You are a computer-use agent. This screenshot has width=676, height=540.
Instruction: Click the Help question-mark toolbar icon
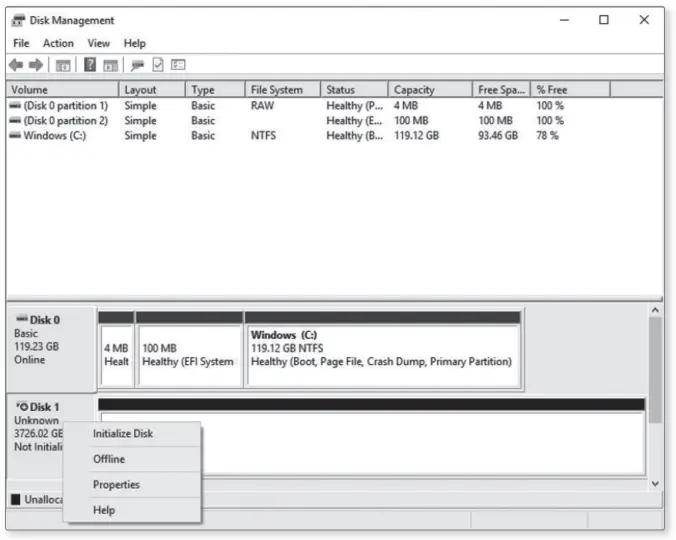pos(90,65)
